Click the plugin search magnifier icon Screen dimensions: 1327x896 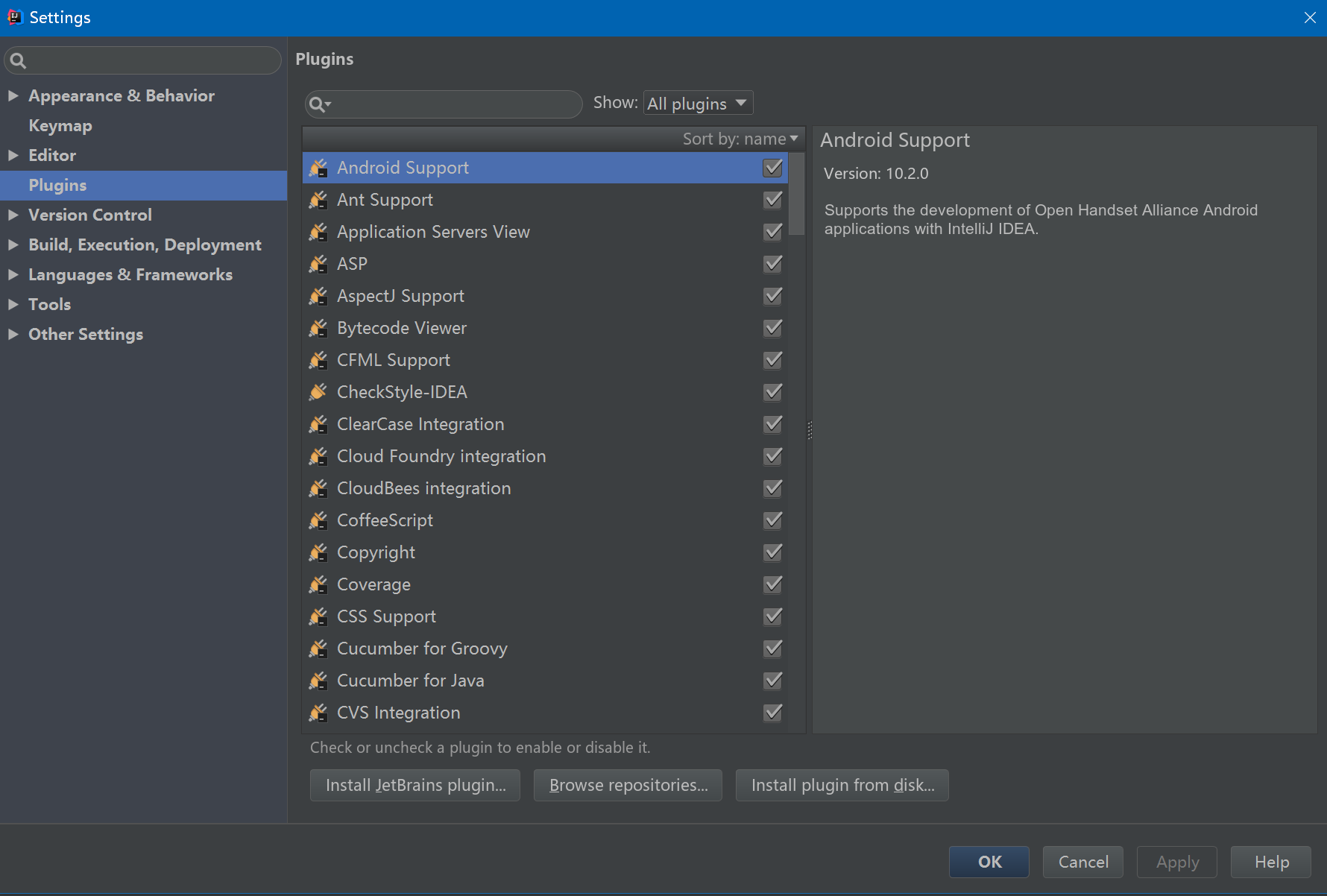[319, 104]
